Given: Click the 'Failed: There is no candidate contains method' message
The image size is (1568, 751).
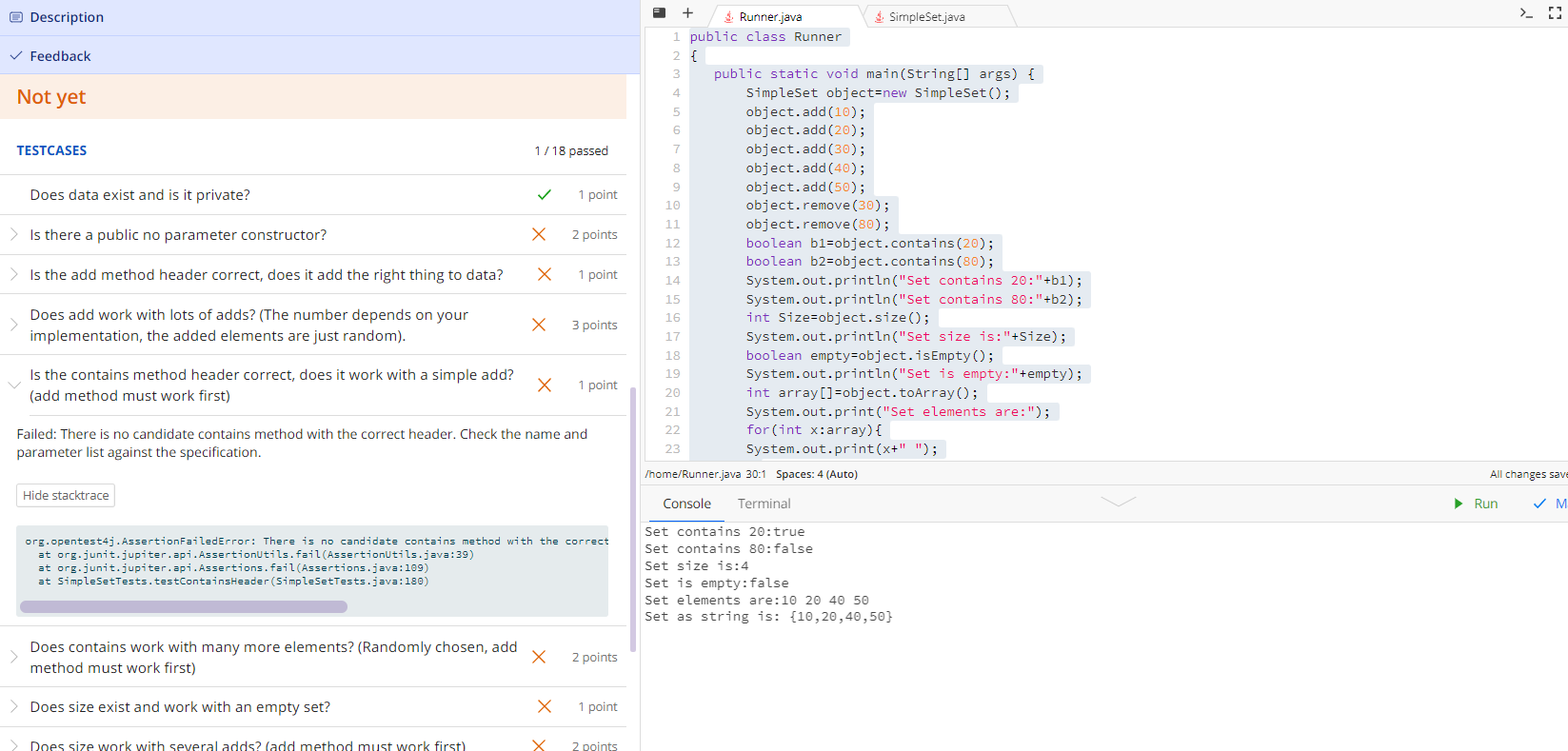Looking at the screenshot, I should (x=302, y=443).
